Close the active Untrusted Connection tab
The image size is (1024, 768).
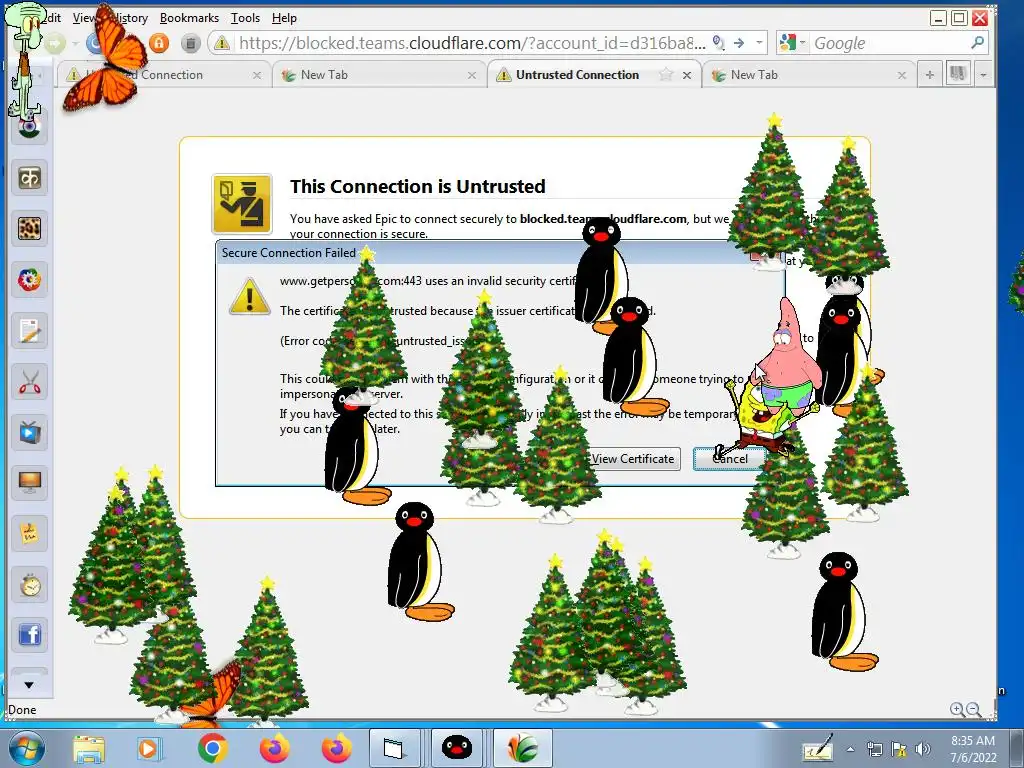687,76
